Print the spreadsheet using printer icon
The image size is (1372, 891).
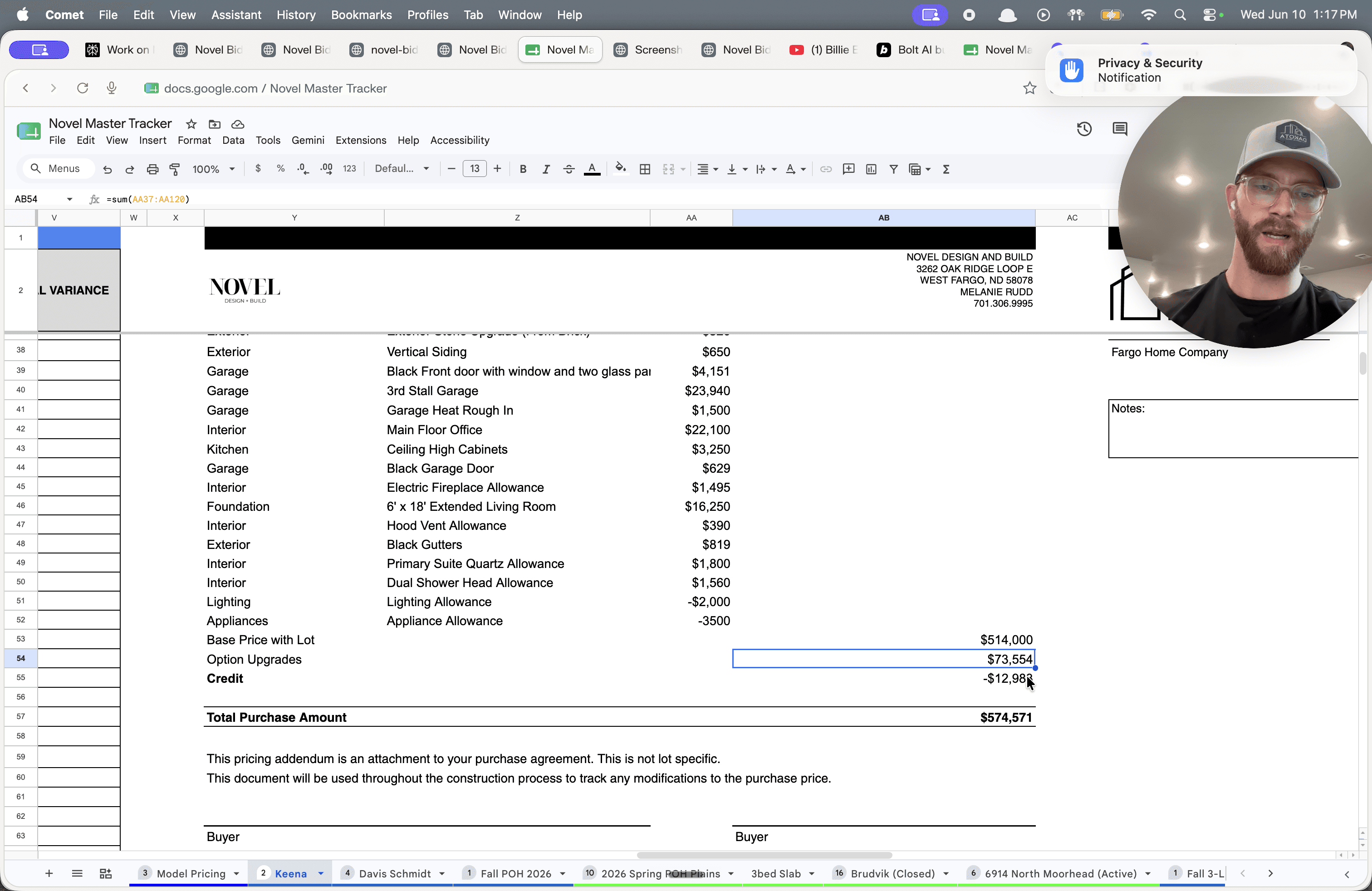(x=152, y=169)
